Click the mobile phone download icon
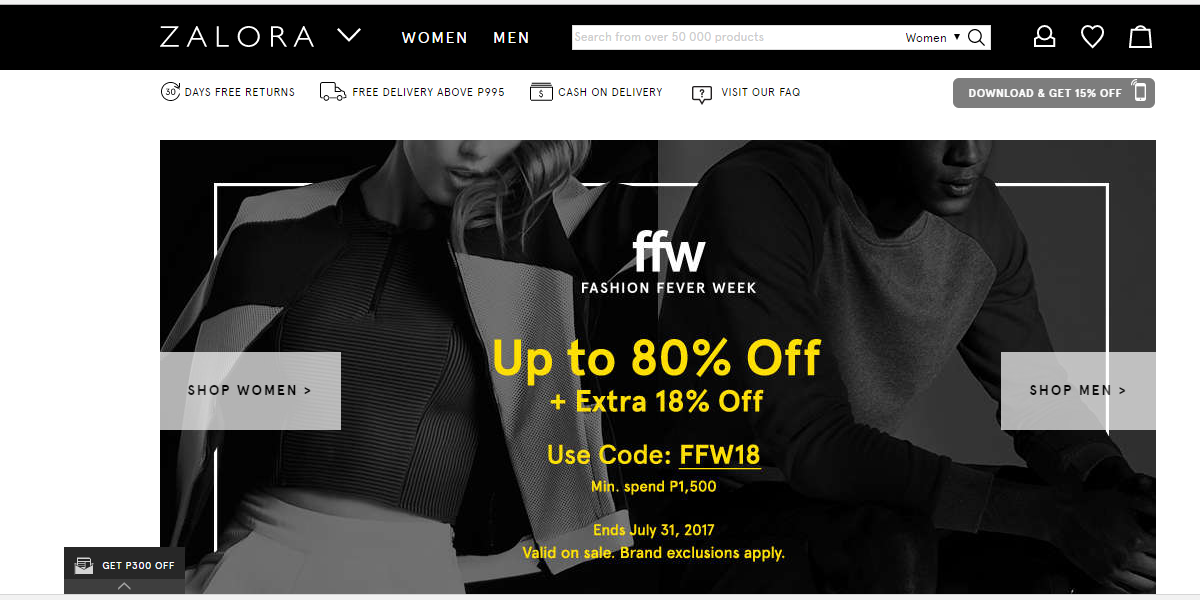This screenshot has width=1200, height=600. point(1139,92)
